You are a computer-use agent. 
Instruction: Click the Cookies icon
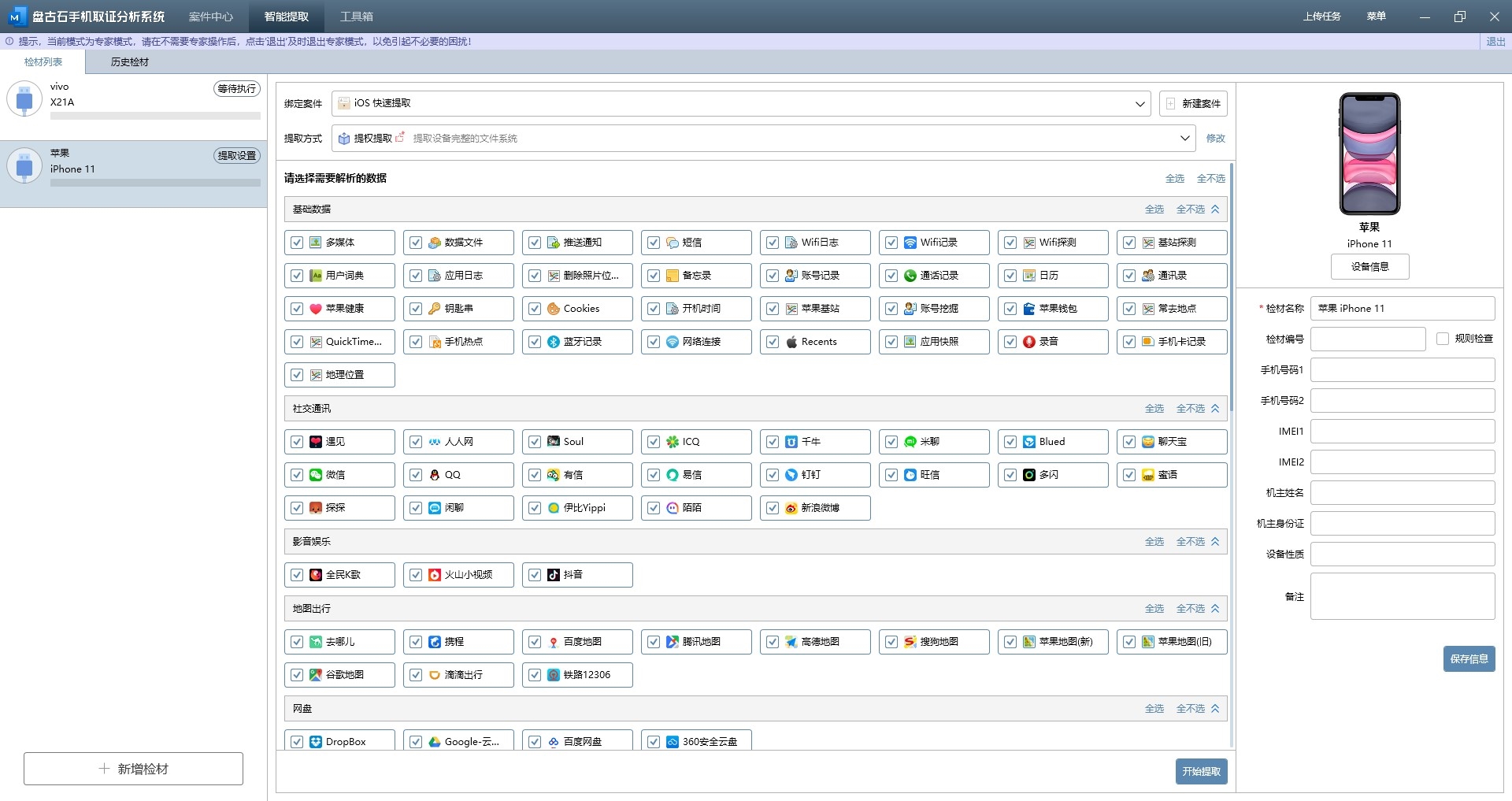coord(554,309)
